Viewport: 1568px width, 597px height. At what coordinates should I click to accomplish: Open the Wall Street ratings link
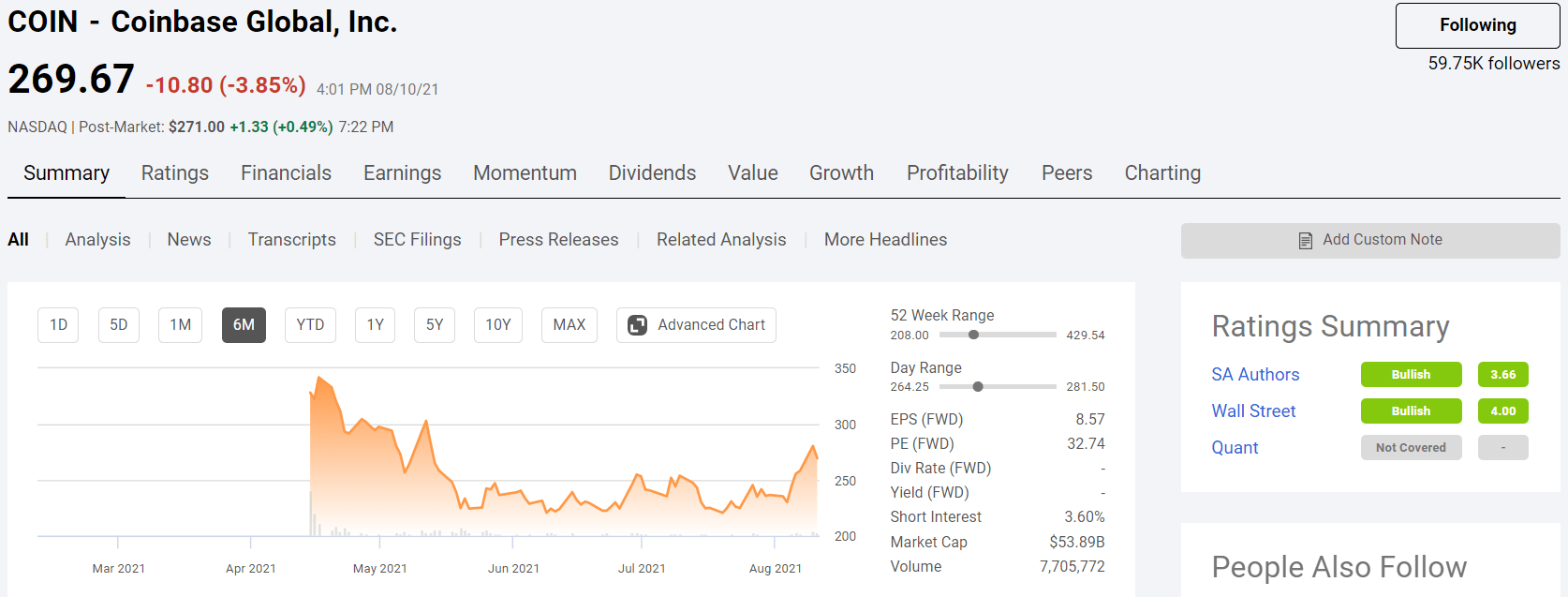tap(1253, 411)
